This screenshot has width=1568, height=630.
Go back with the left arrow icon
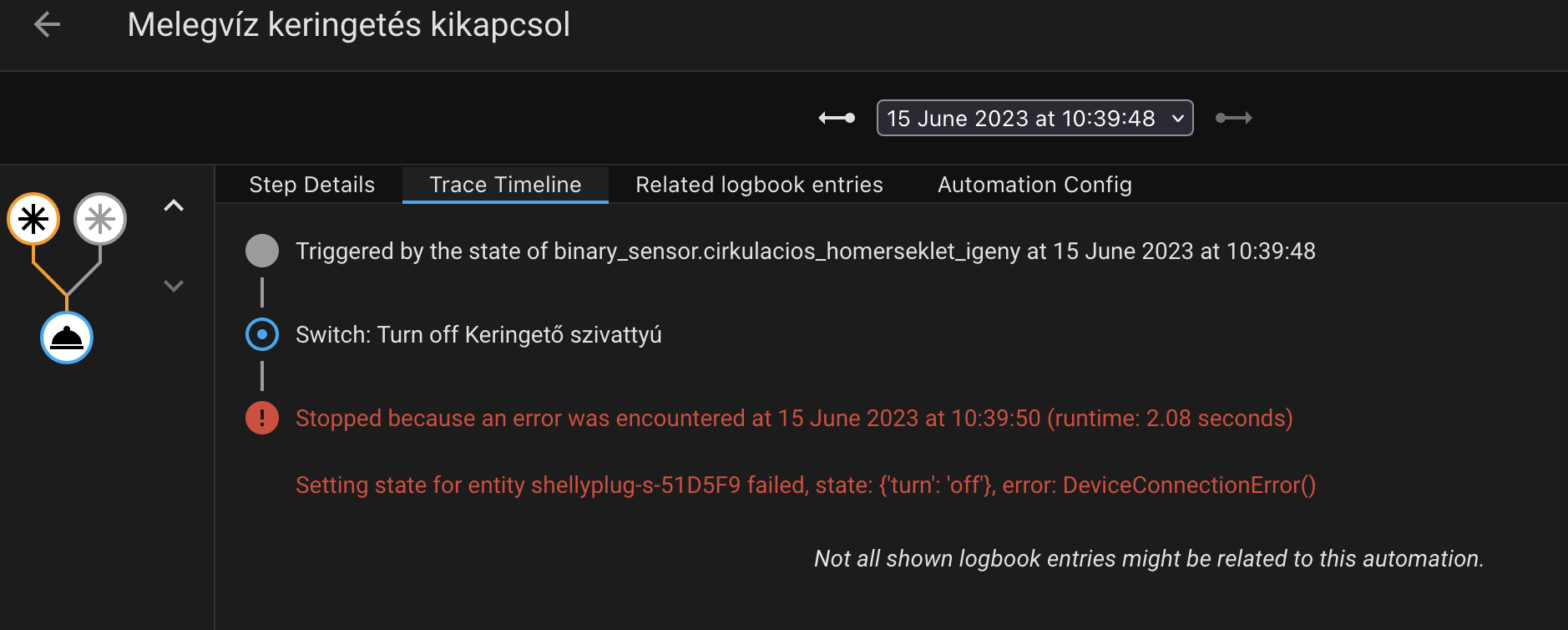pyautogui.click(x=47, y=25)
